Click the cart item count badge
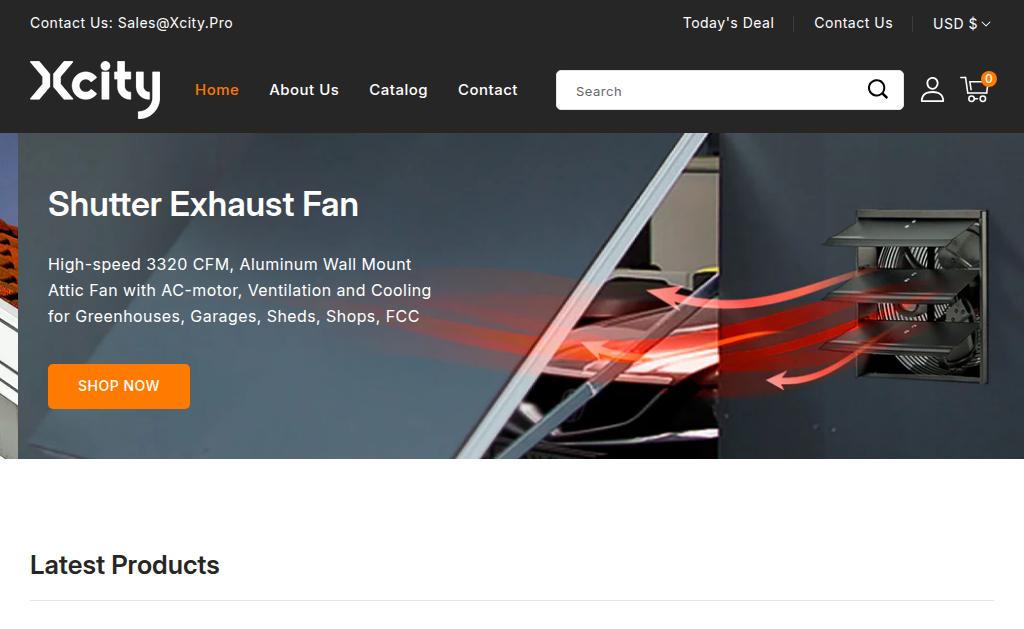The height and width of the screenshot is (629, 1024). [989, 78]
